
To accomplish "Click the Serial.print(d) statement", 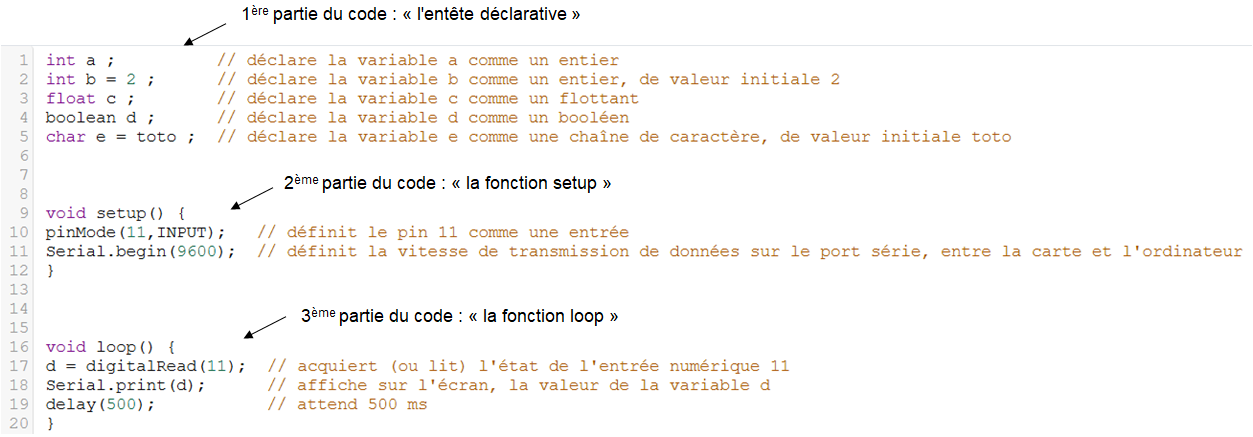I will (125, 385).
